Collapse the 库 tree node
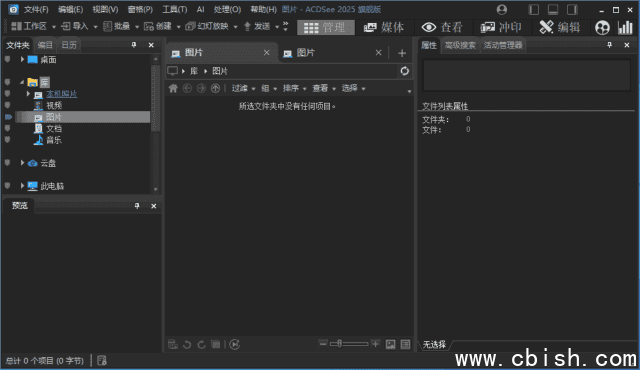 (22, 82)
